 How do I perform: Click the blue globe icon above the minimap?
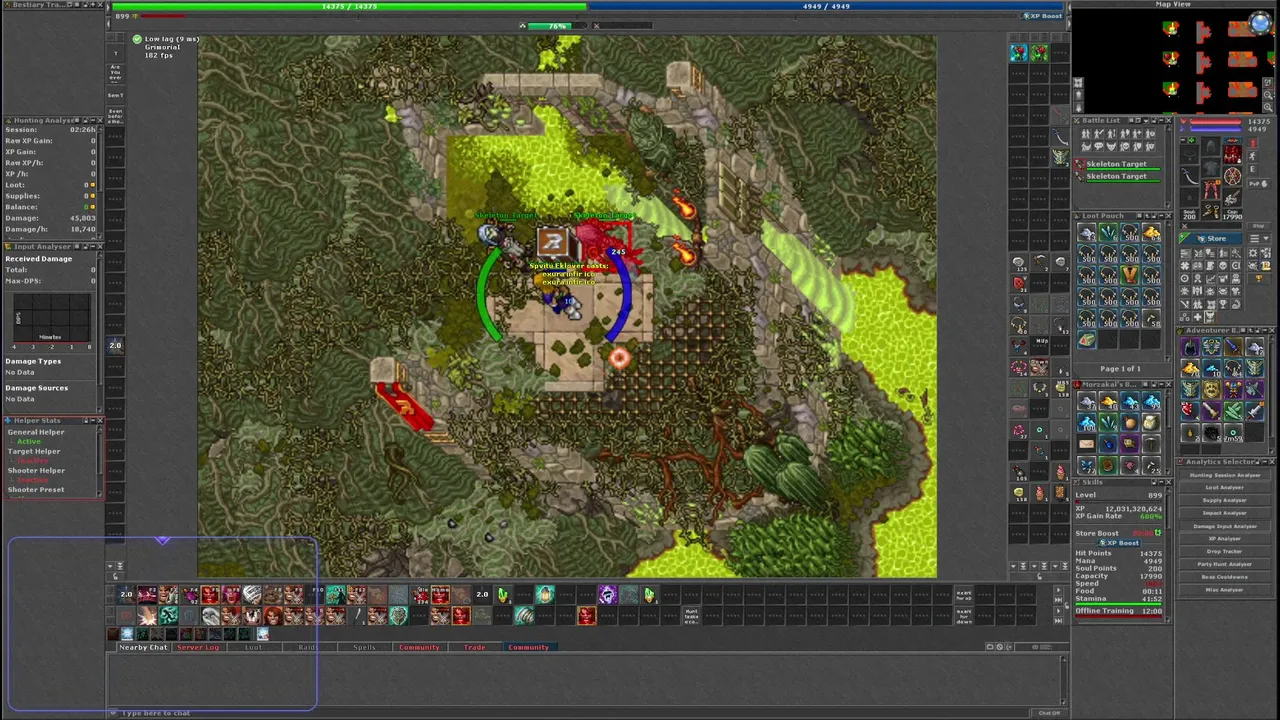click(1260, 25)
